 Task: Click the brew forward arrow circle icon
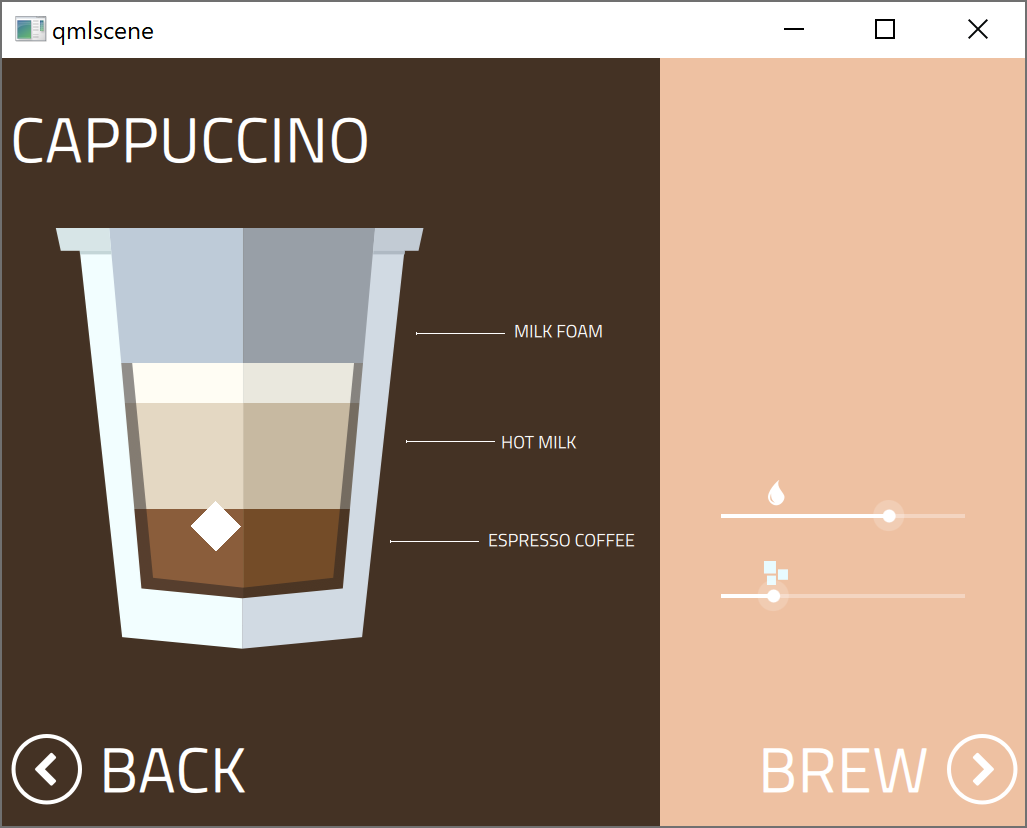click(x=982, y=769)
